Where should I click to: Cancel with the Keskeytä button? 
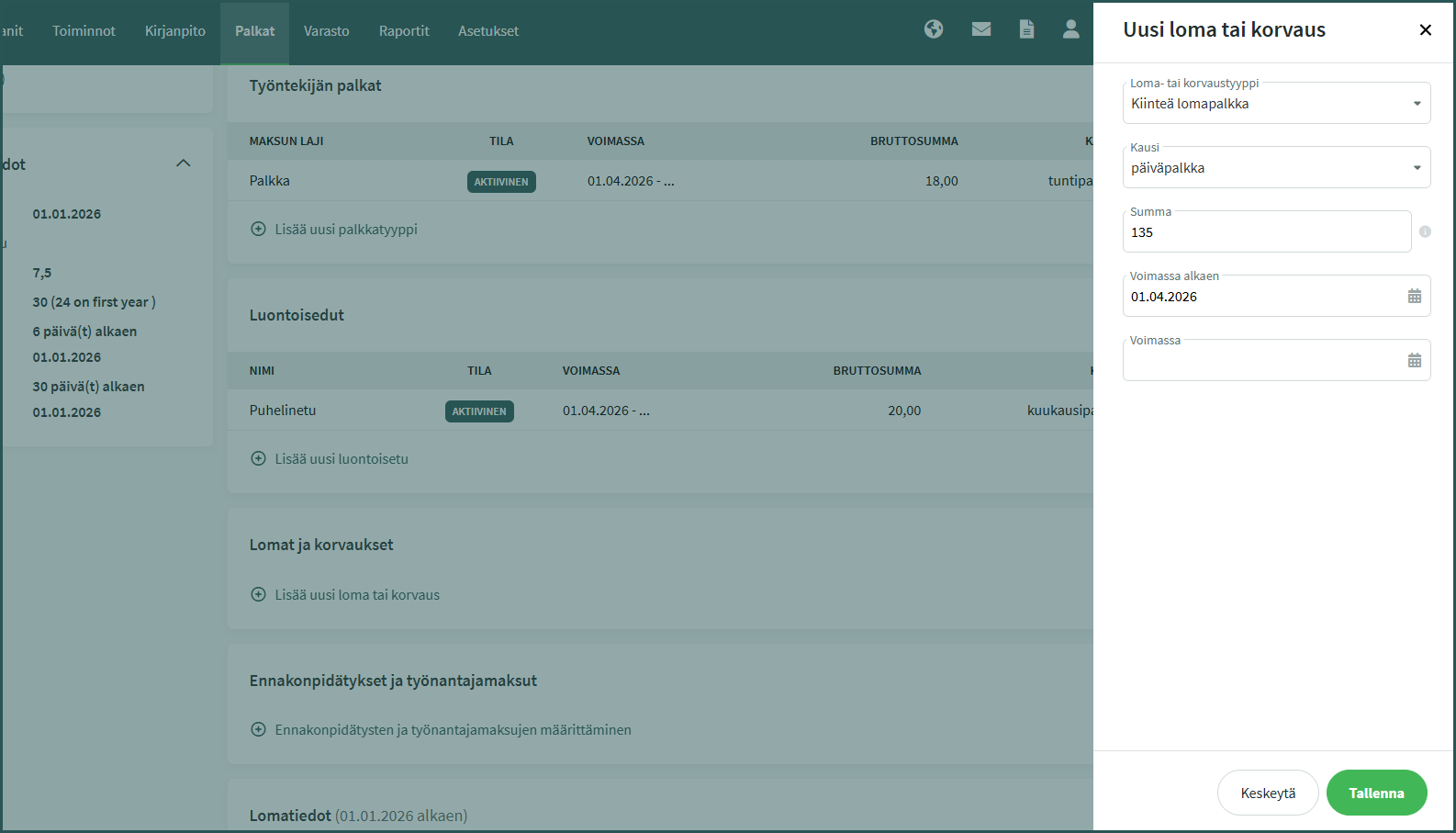[1268, 793]
